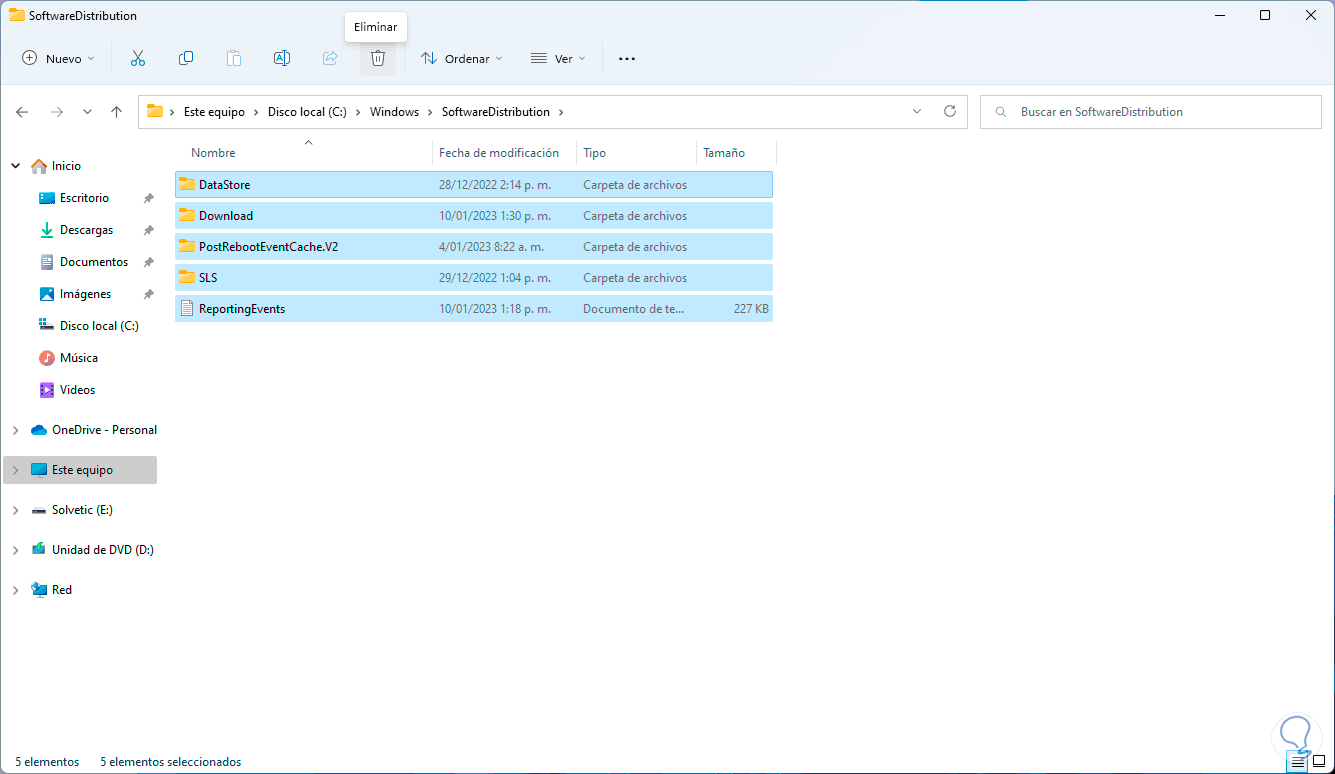The image size is (1335, 774).
Task: Open the Ordenar sort dropdown
Action: pyautogui.click(x=462, y=59)
